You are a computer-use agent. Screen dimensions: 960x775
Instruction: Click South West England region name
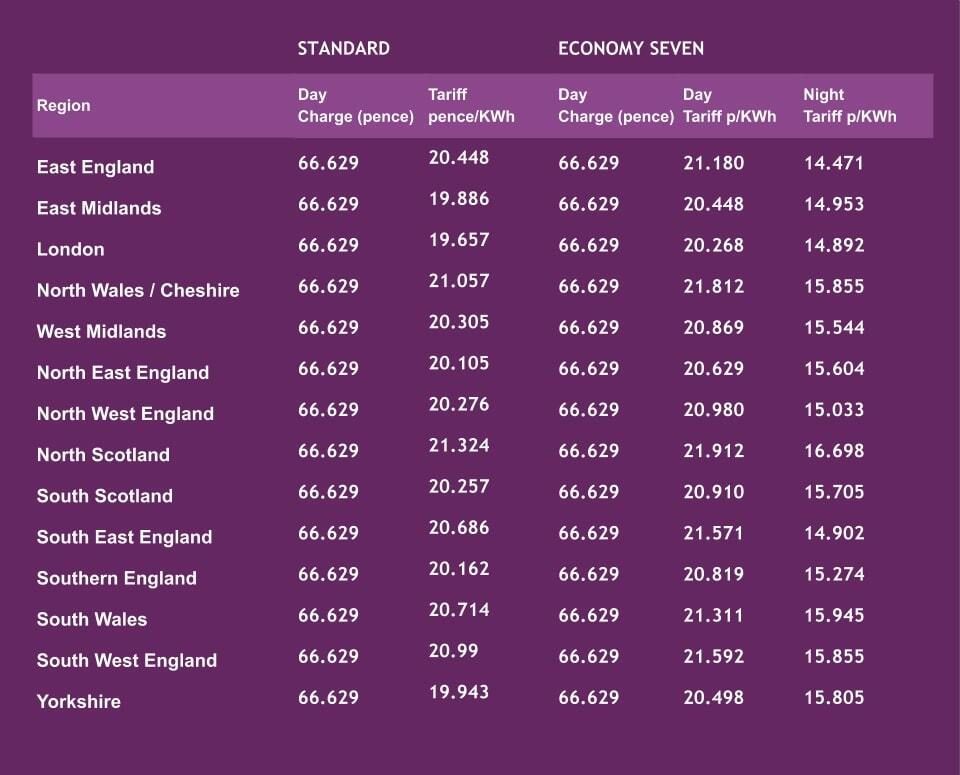126,660
